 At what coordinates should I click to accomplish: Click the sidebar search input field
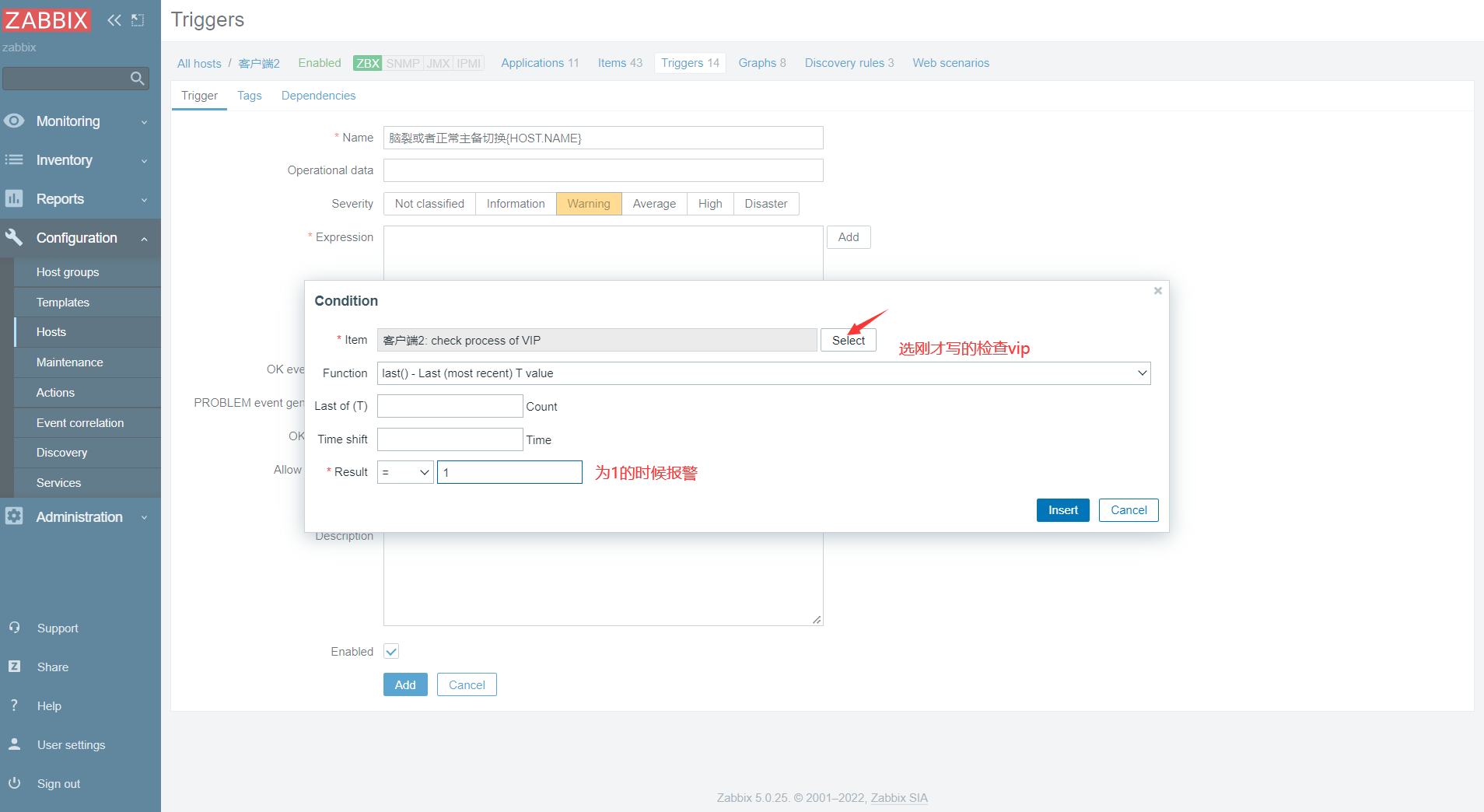click(x=66, y=79)
